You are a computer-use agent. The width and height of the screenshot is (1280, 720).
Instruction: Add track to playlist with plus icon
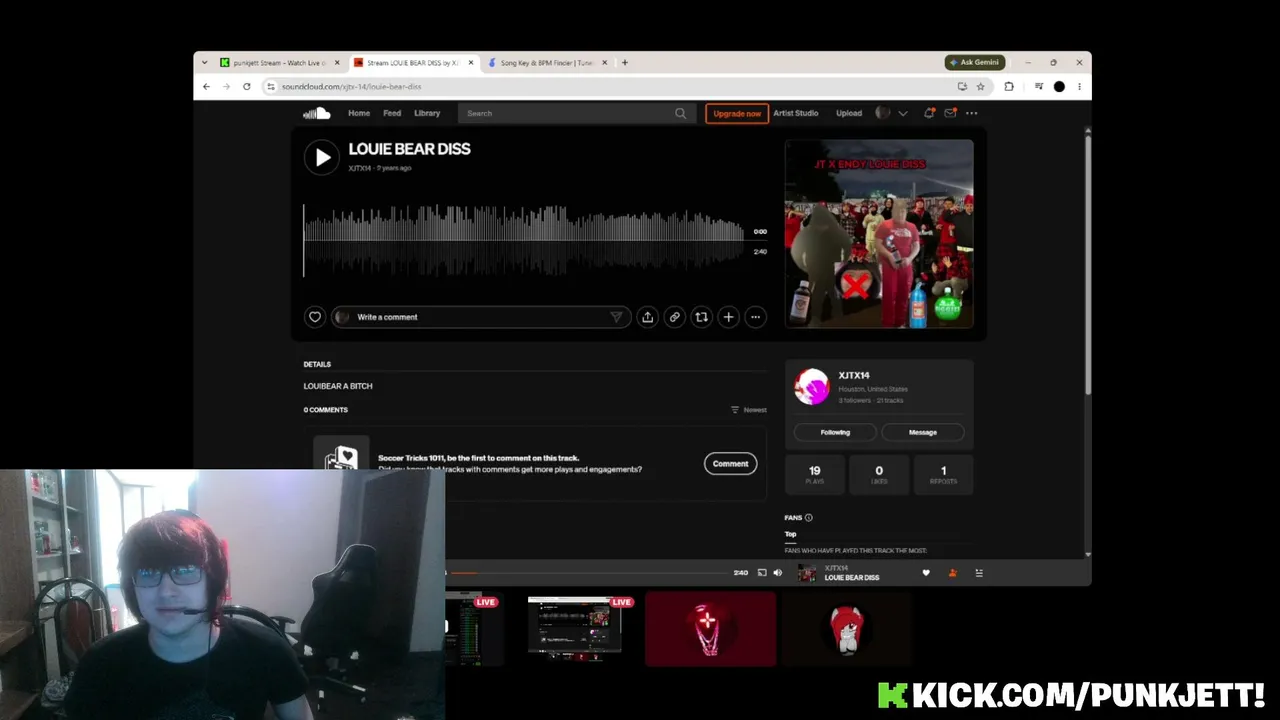[729, 317]
